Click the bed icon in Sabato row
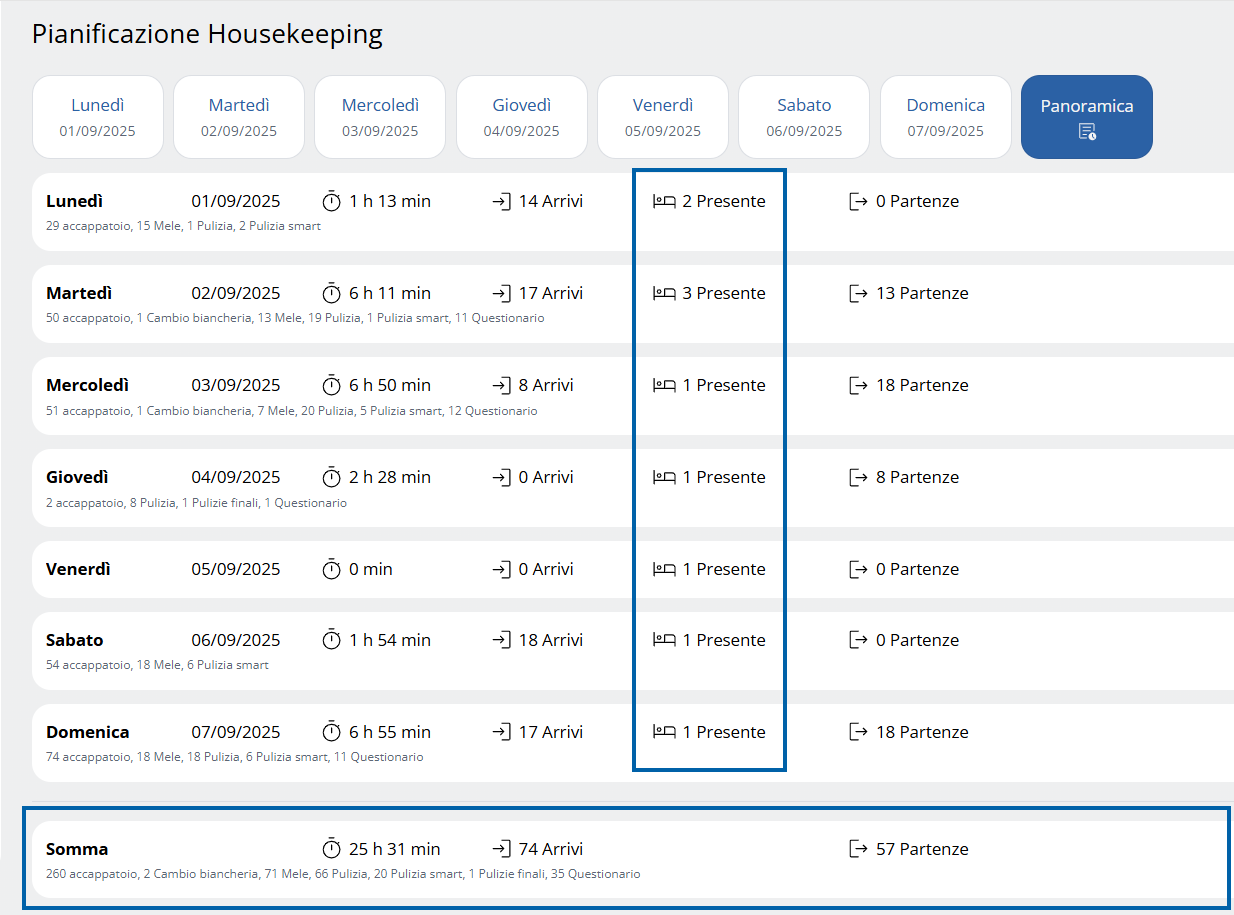1234x915 pixels. pyautogui.click(x=664, y=640)
